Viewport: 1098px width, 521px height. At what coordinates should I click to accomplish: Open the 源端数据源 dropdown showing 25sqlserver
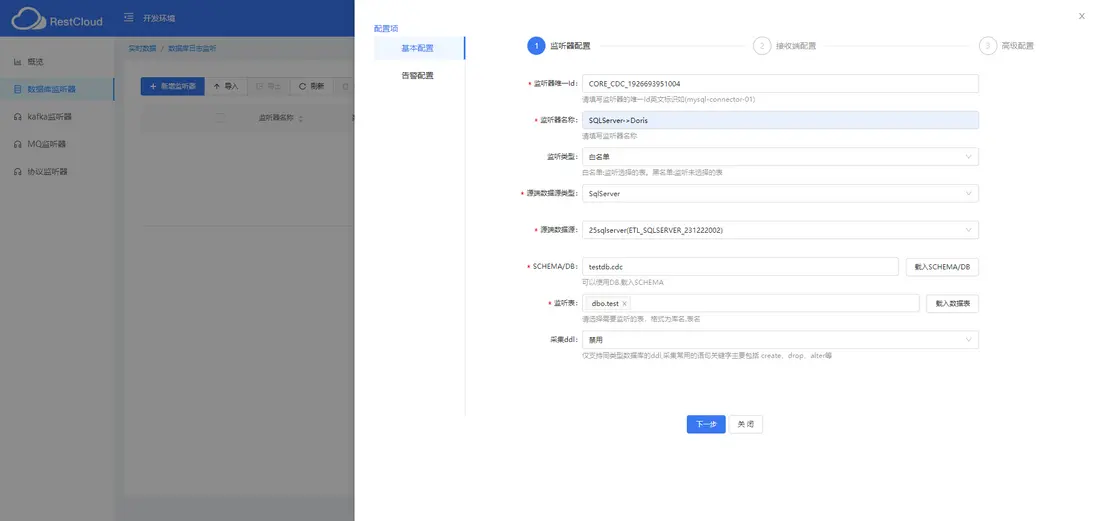(x=780, y=230)
